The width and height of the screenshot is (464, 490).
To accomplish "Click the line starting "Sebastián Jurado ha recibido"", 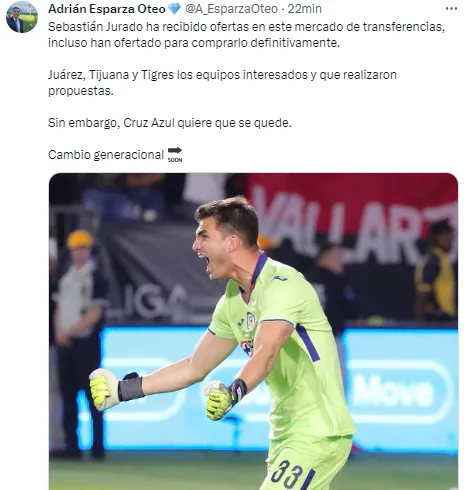I will pyautogui.click(x=246, y=27).
